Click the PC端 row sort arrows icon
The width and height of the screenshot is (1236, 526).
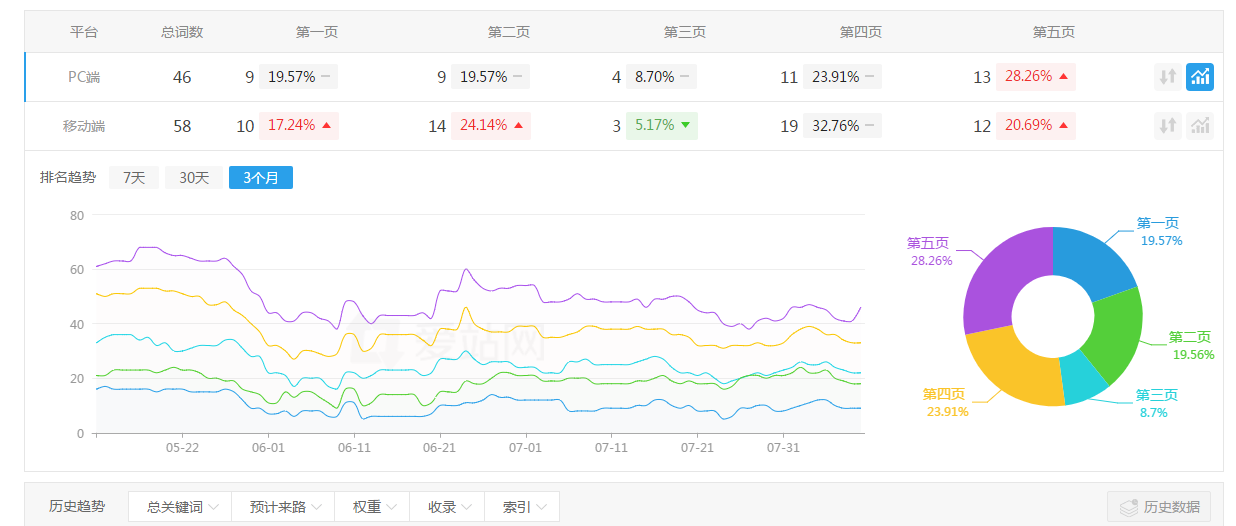(1167, 77)
